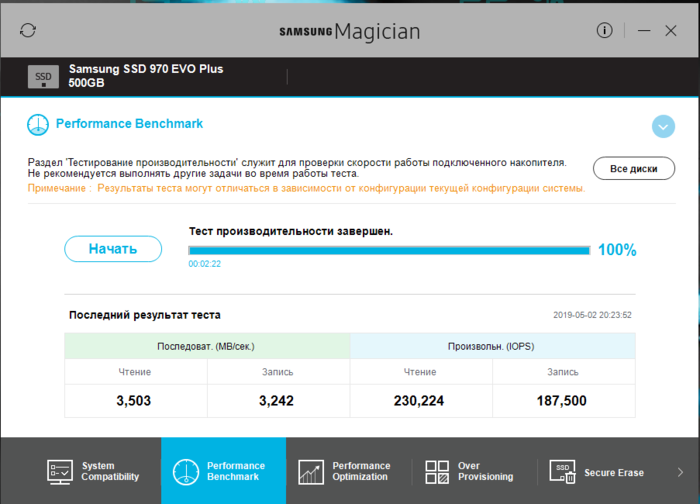The image size is (700, 504).
Task: Click the timestamp 2019-05-02 20:23:52
Action: tap(592, 315)
